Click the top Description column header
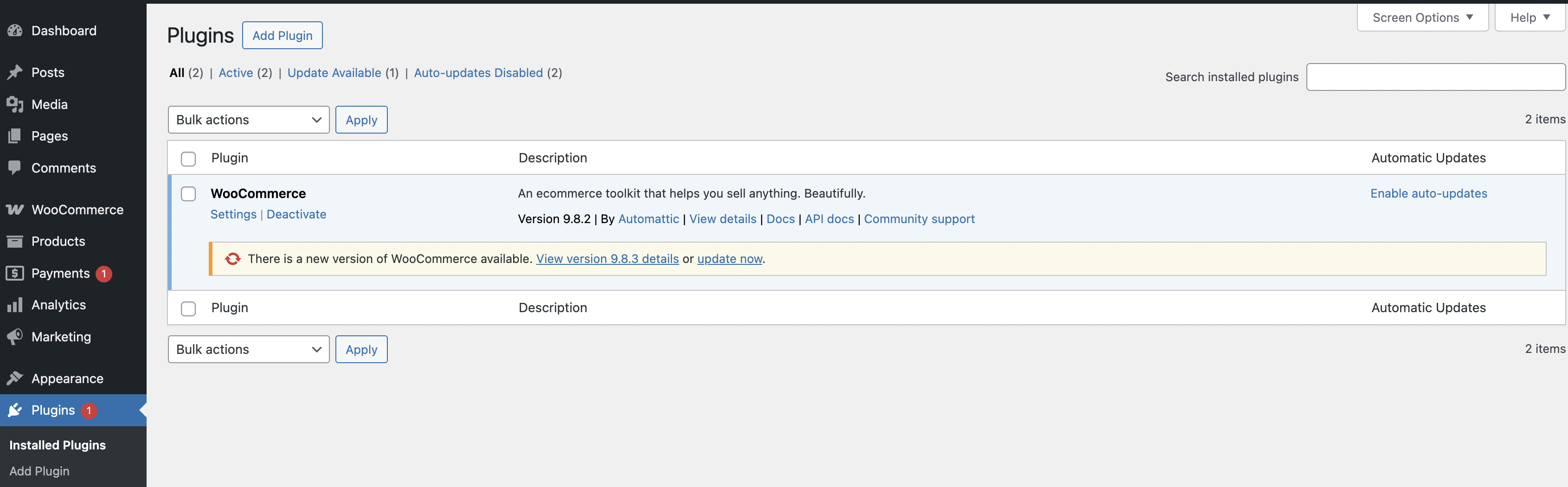 553,158
